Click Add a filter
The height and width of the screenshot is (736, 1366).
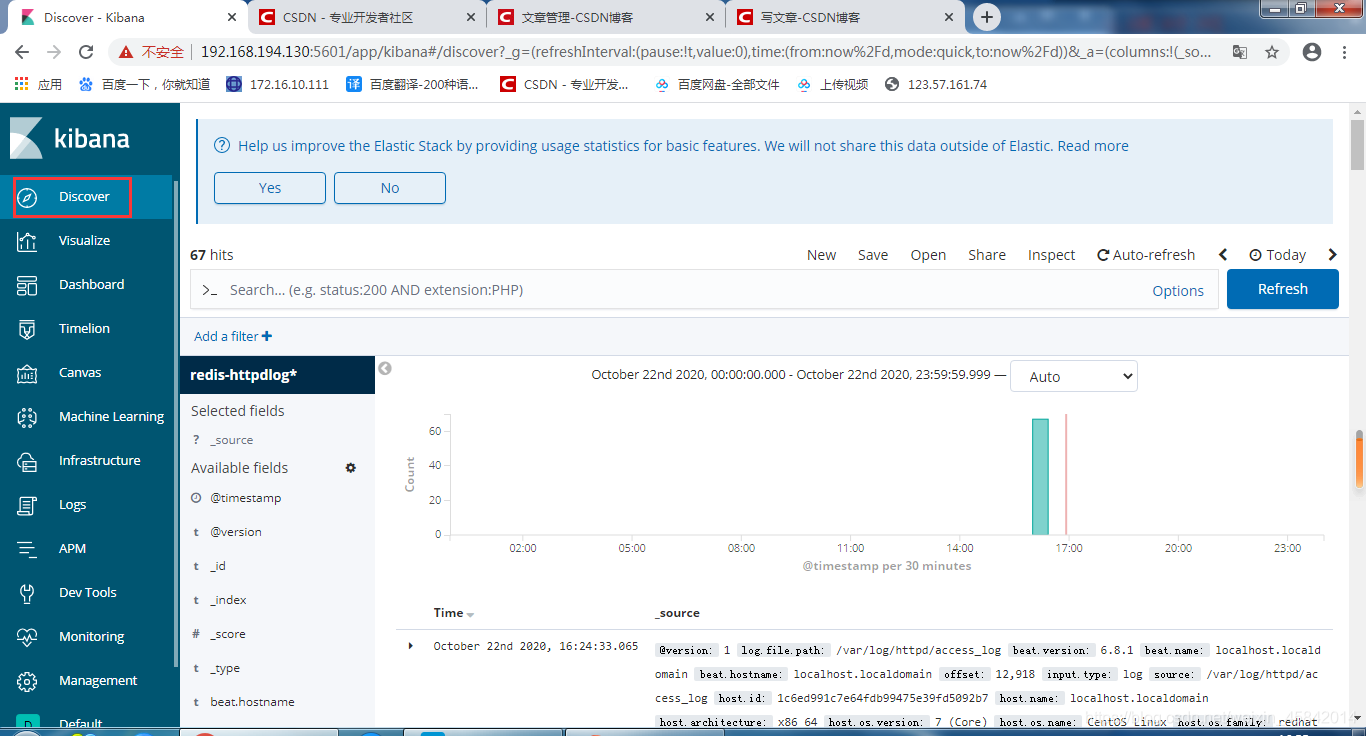coord(233,336)
